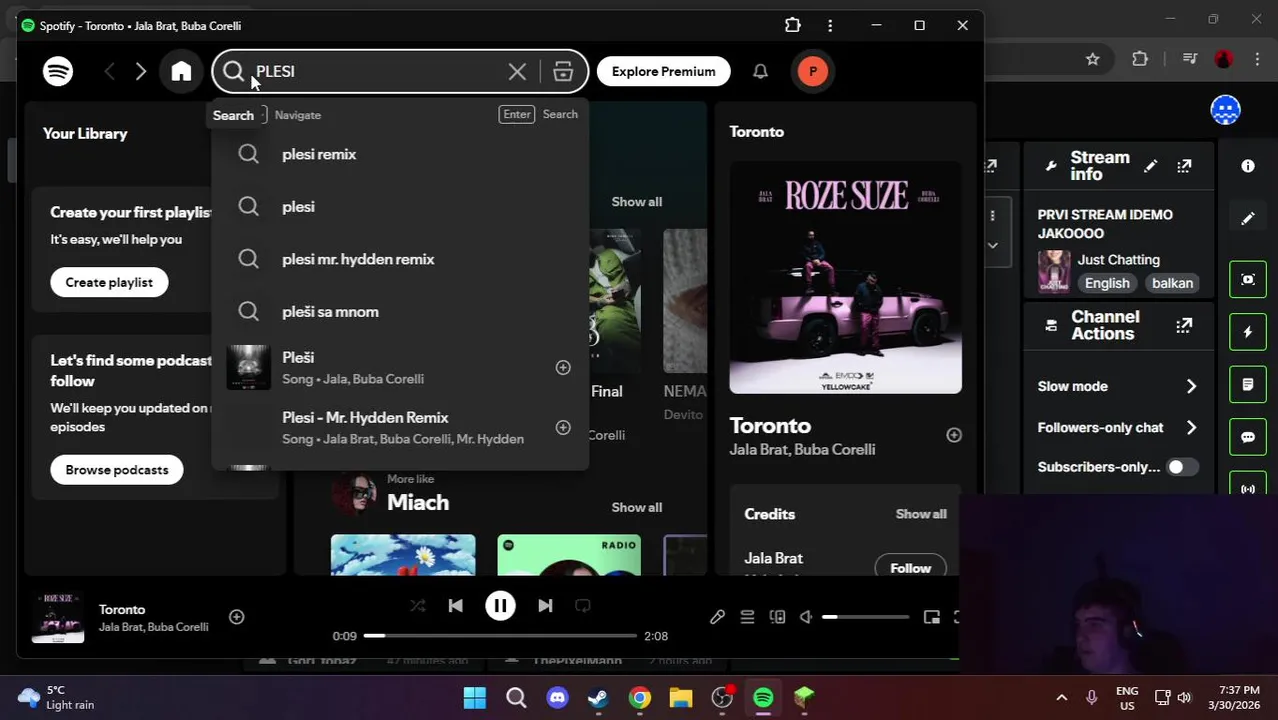Select the 'plesi remix' suggestion
Viewport: 1278px width, 720px height.
(400, 154)
